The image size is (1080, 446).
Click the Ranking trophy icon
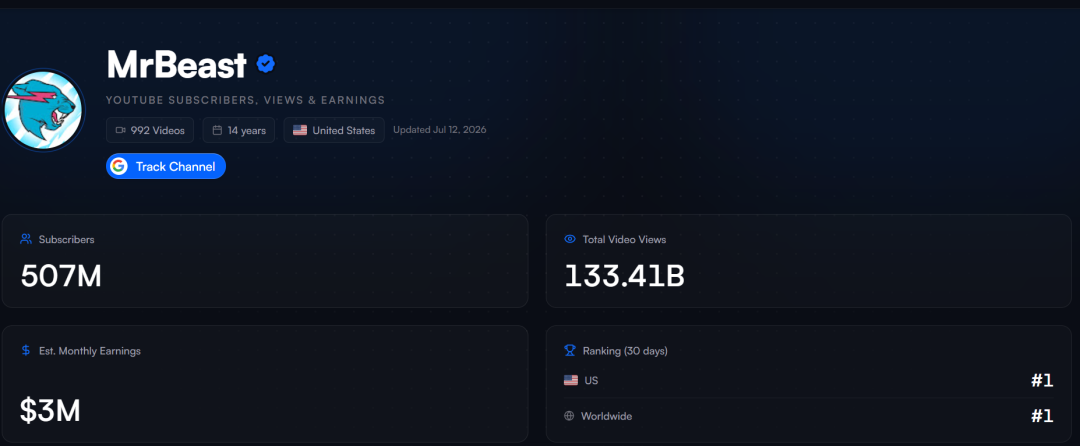pyautogui.click(x=570, y=350)
